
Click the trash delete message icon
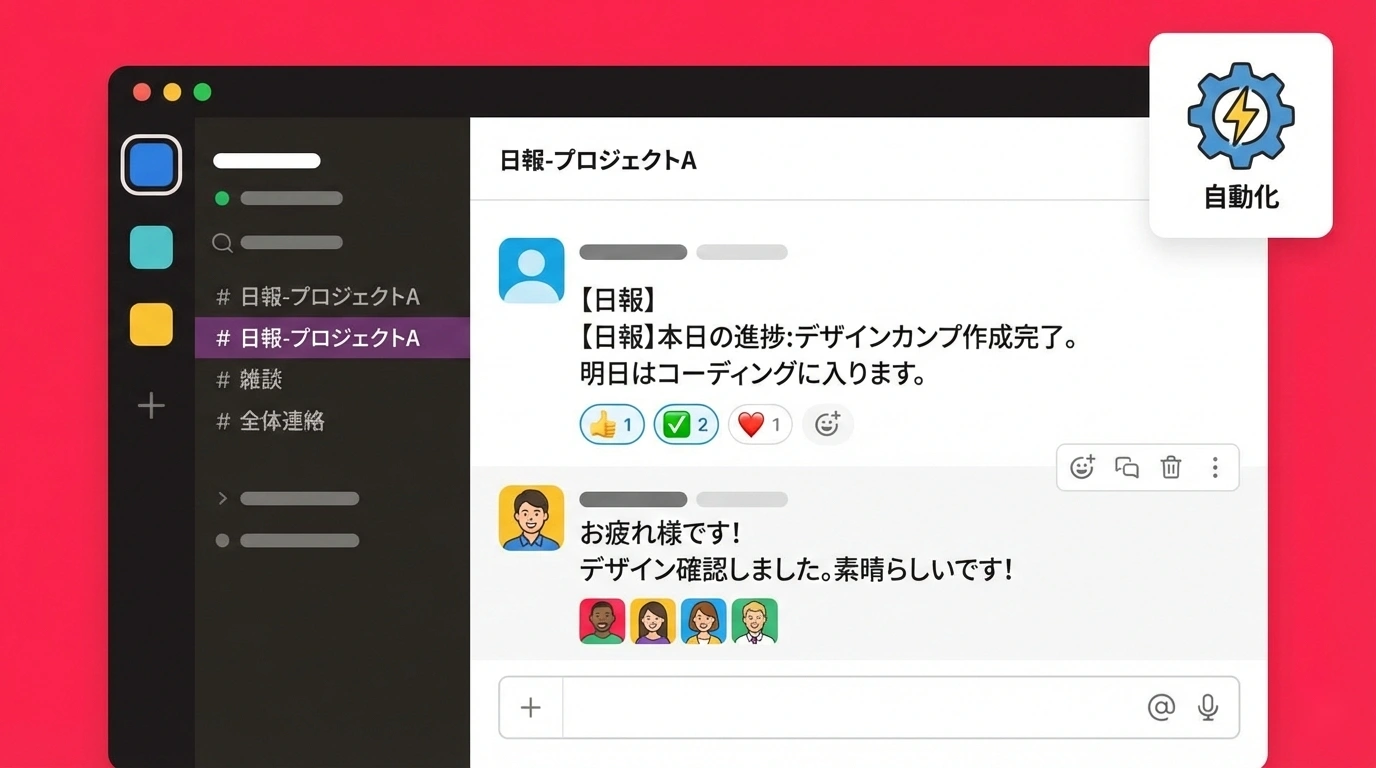[x=1171, y=467]
